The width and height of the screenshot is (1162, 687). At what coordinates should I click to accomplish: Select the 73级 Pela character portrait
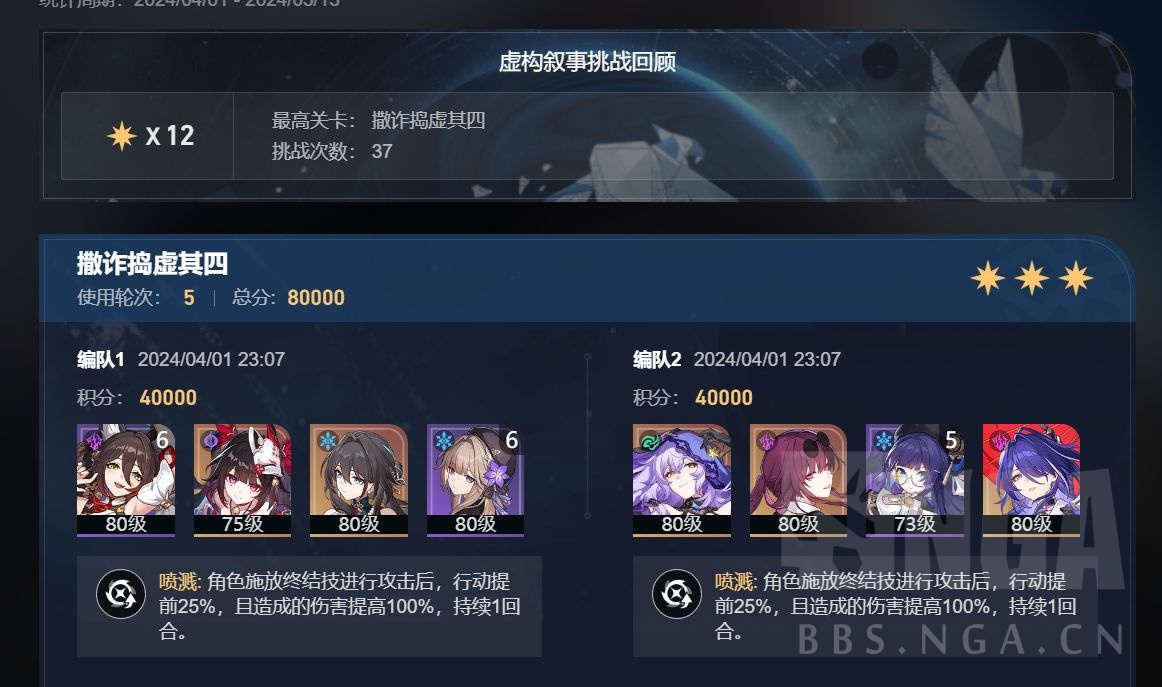[x=914, y=479]
